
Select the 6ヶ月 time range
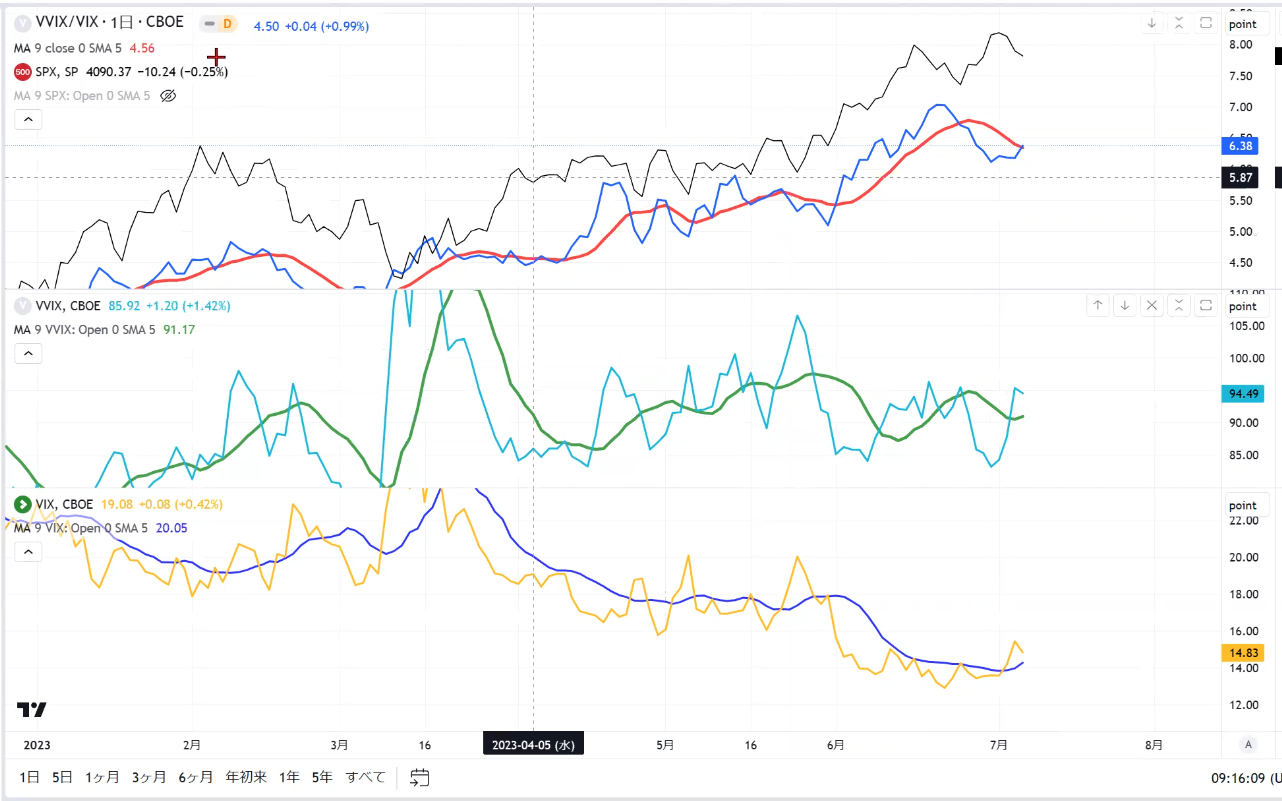click(196, 777)
